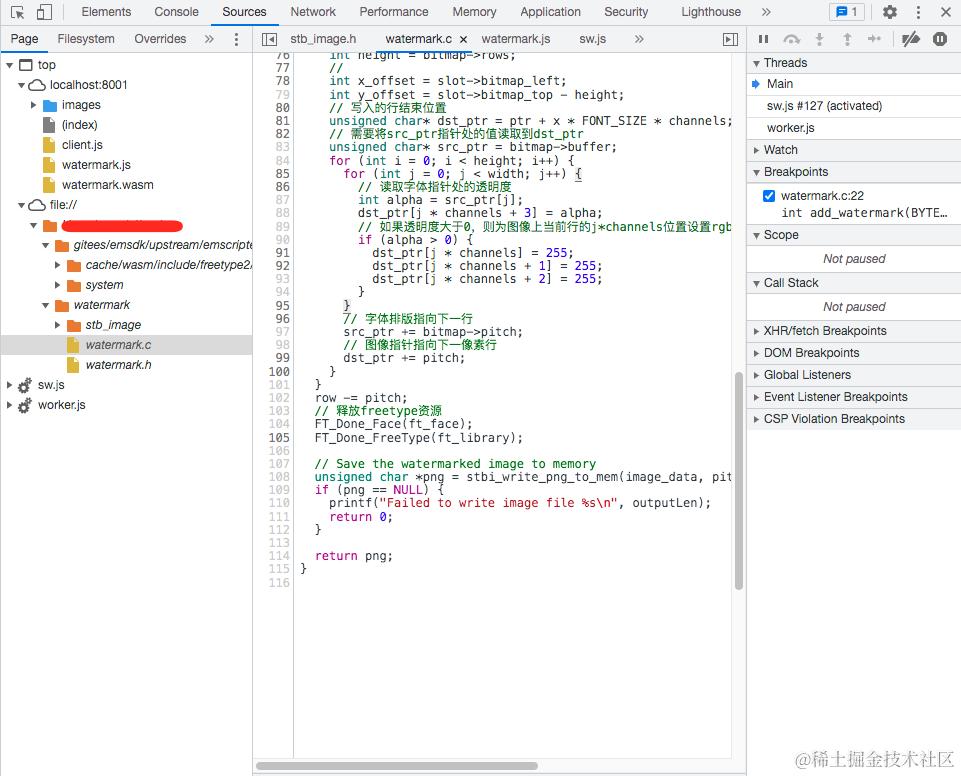
Task: Click the images folder icon
Action: click(x=50, y=105)
